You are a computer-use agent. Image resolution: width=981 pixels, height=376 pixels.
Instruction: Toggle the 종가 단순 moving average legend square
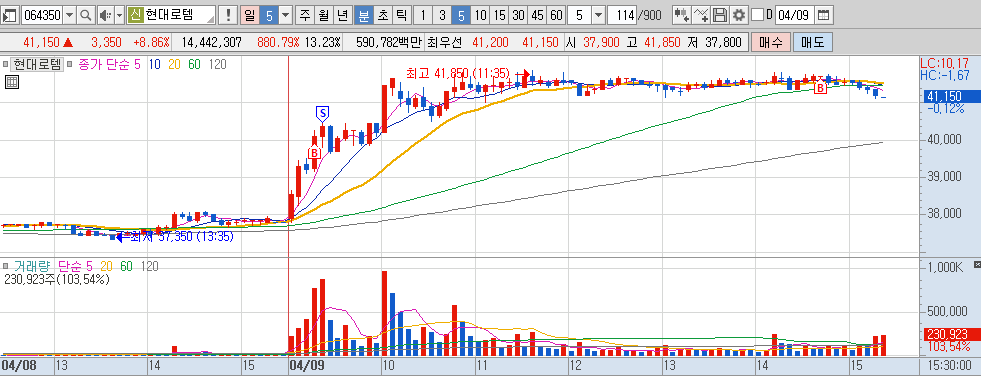pos(69,64)
